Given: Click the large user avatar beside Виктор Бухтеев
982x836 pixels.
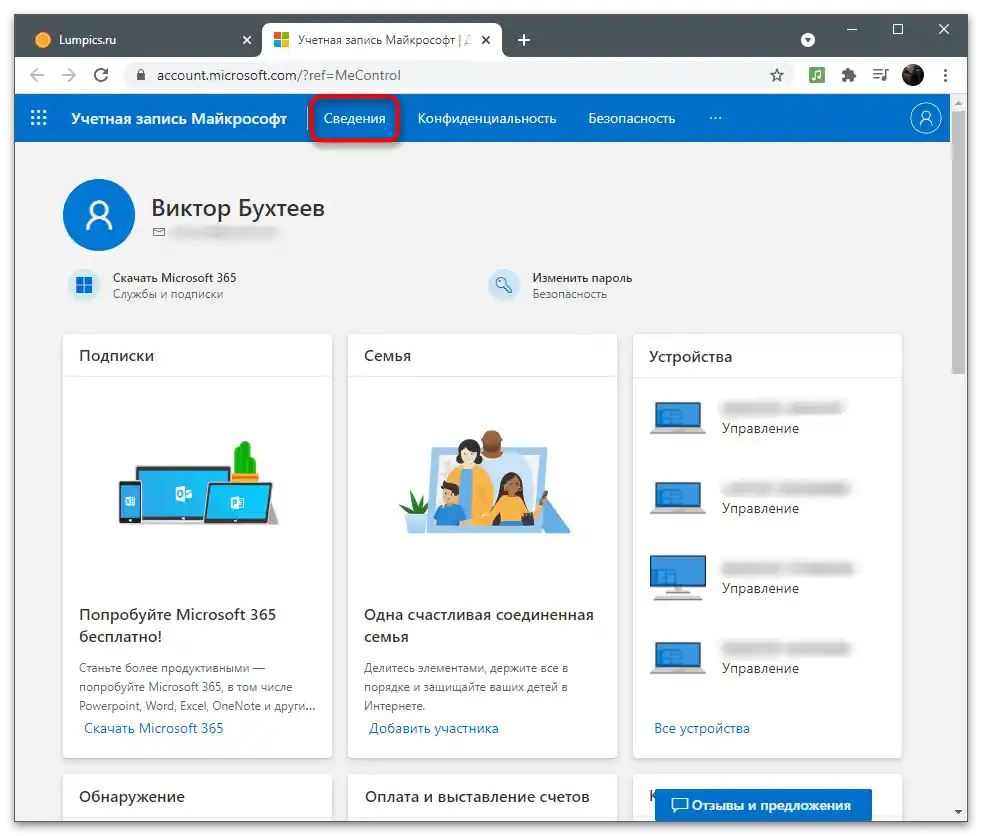Looking at the screenshot, I should click(x=99, y=215).
